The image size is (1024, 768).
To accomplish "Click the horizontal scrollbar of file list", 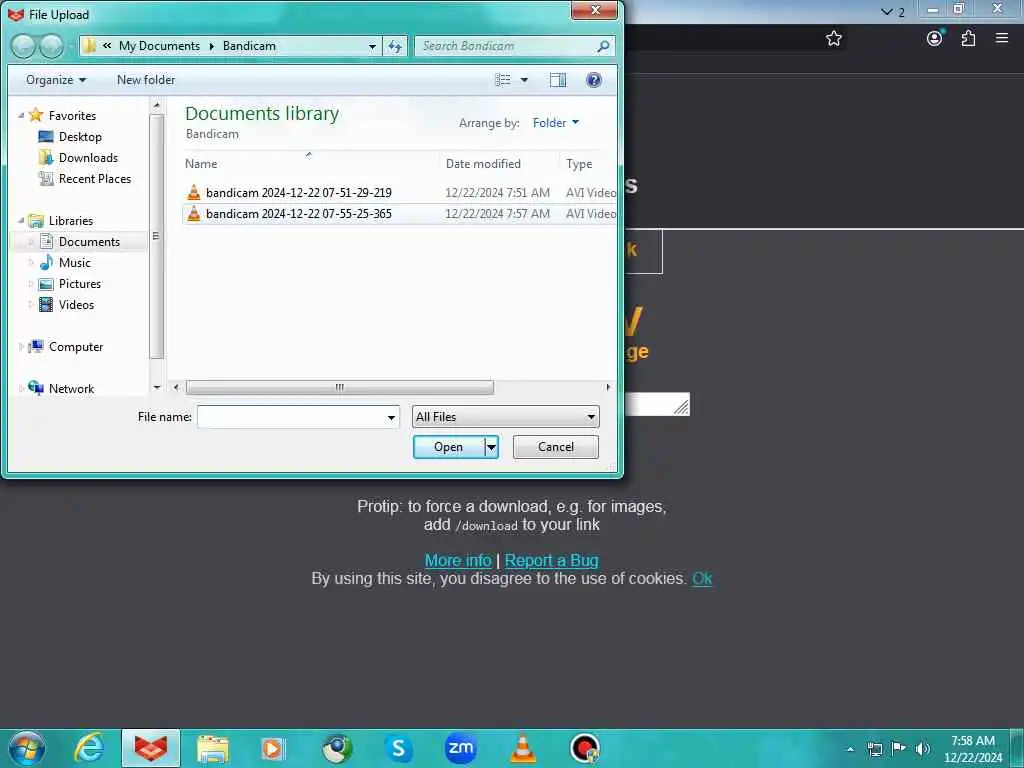I will (340, 387).
